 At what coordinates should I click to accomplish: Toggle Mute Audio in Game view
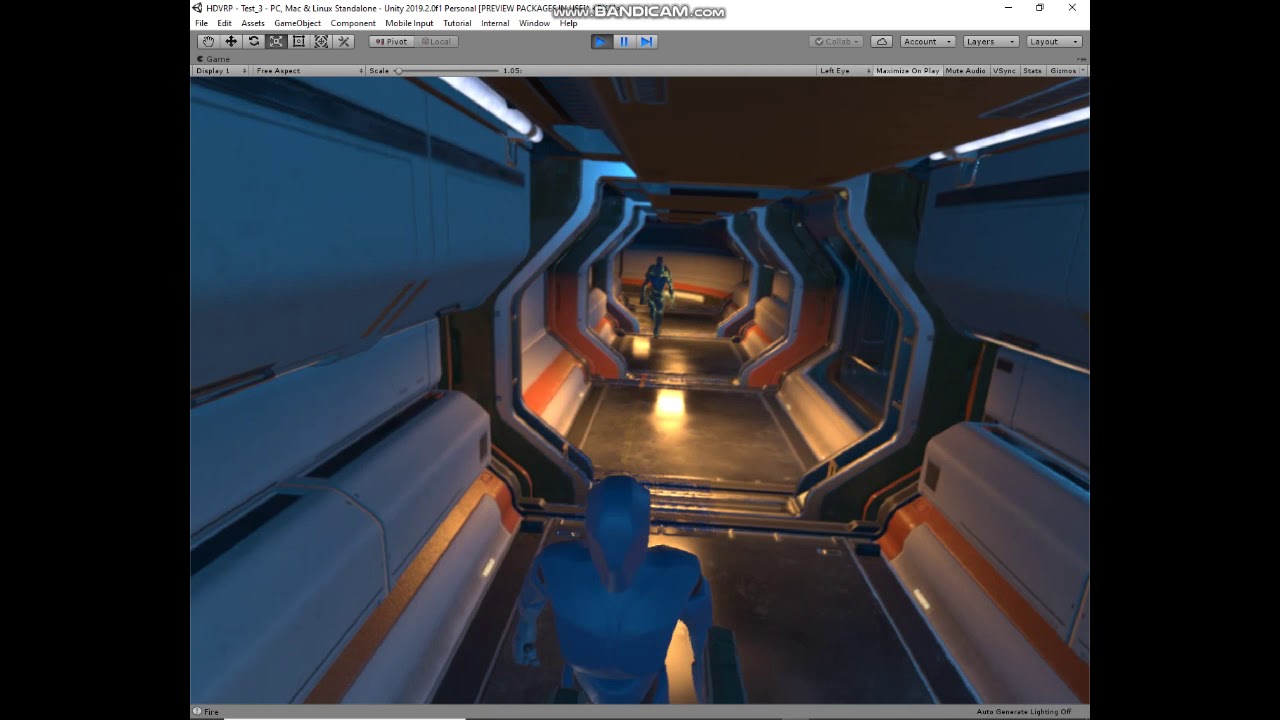click(x=965, y=71)
